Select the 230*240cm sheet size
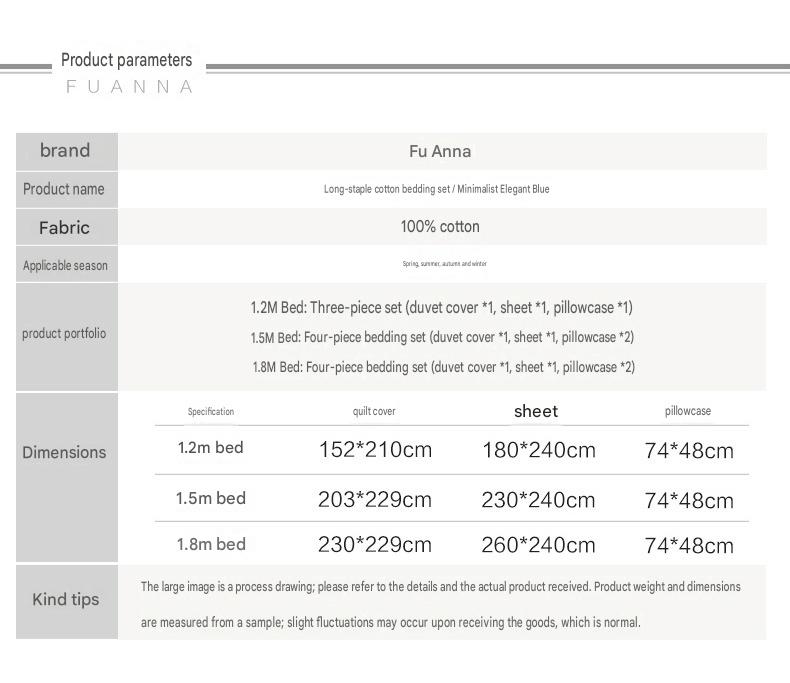Screen dimensions: 790x683 [538, 500]
